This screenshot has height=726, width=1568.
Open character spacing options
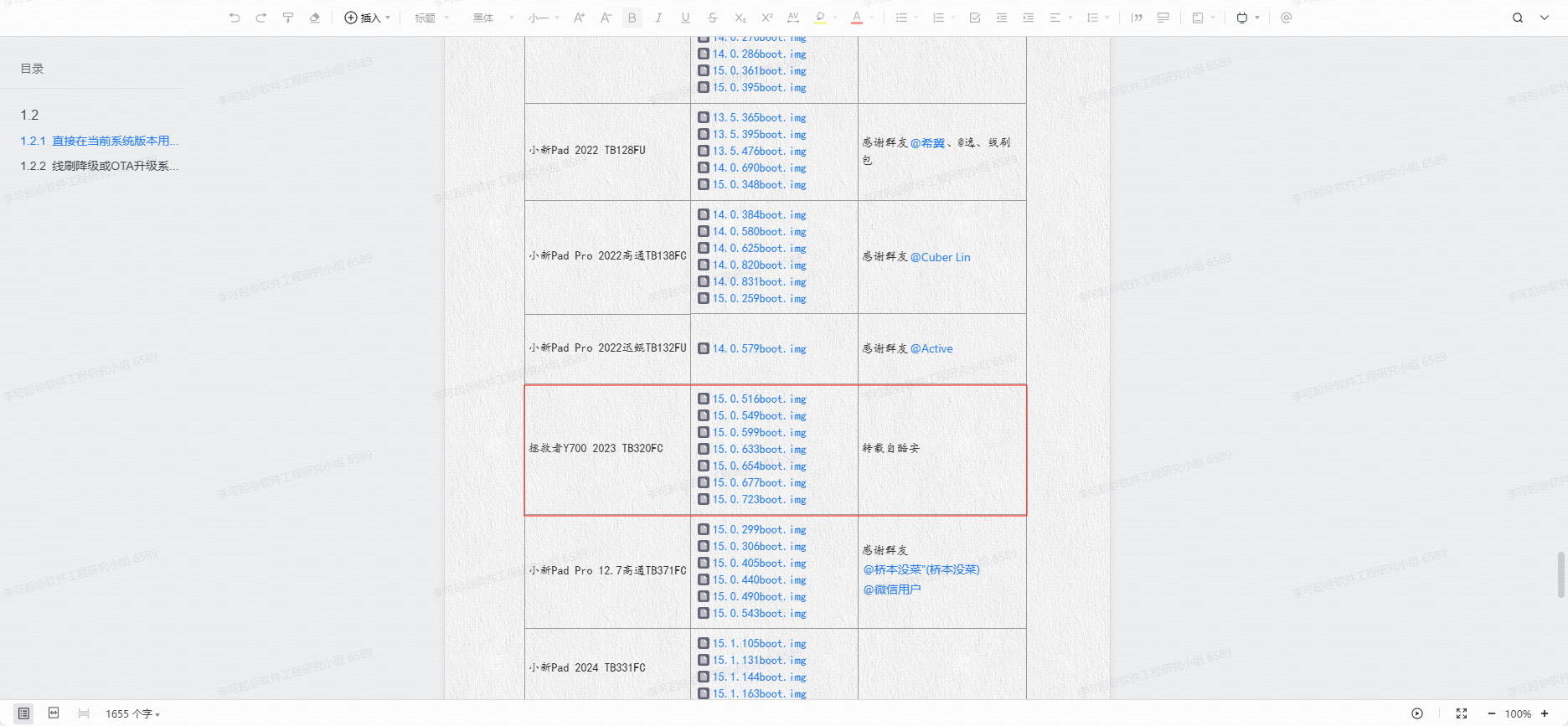point(793,18)
